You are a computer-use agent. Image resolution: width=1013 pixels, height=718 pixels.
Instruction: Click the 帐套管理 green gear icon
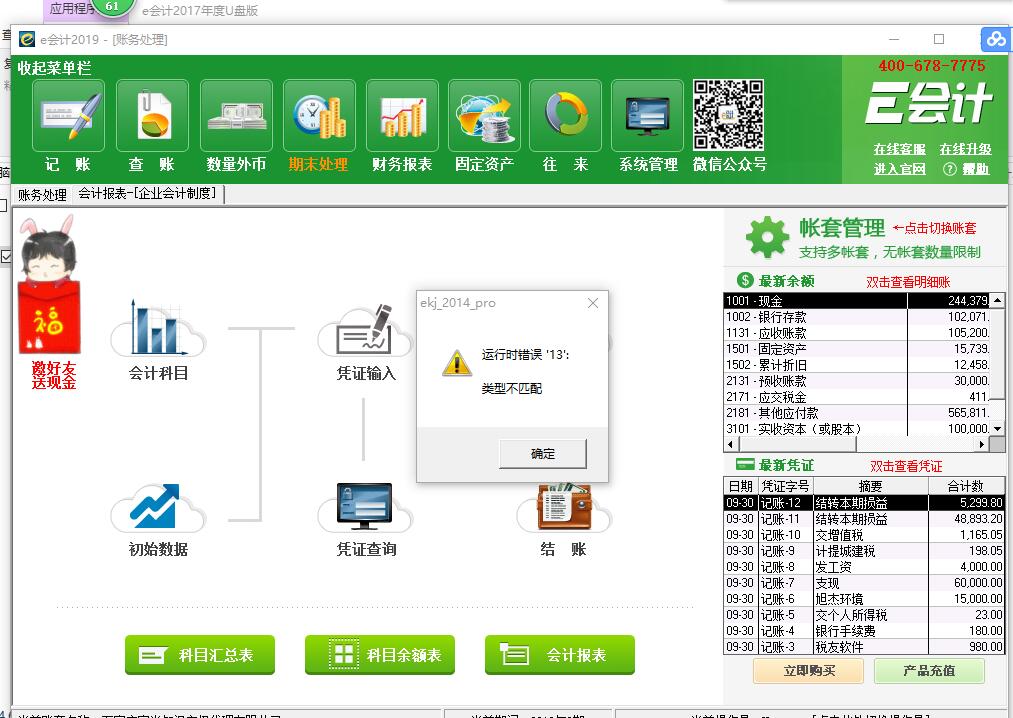pos(767,237)
